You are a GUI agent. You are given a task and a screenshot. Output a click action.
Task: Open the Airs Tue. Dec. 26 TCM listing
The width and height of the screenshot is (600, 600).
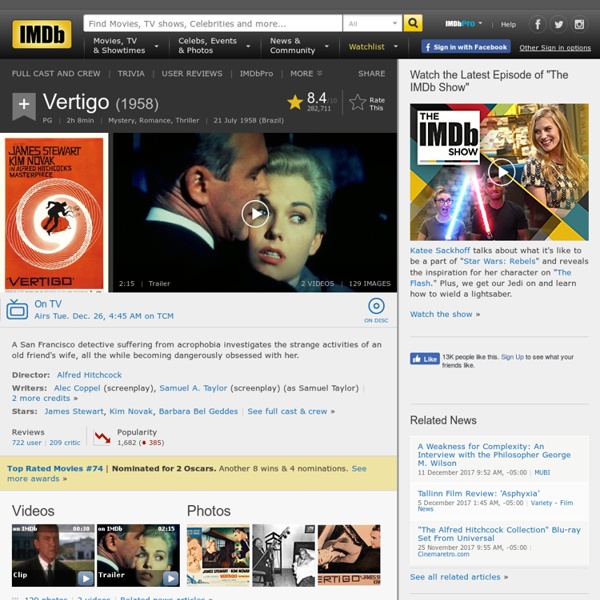click(104, 316)
